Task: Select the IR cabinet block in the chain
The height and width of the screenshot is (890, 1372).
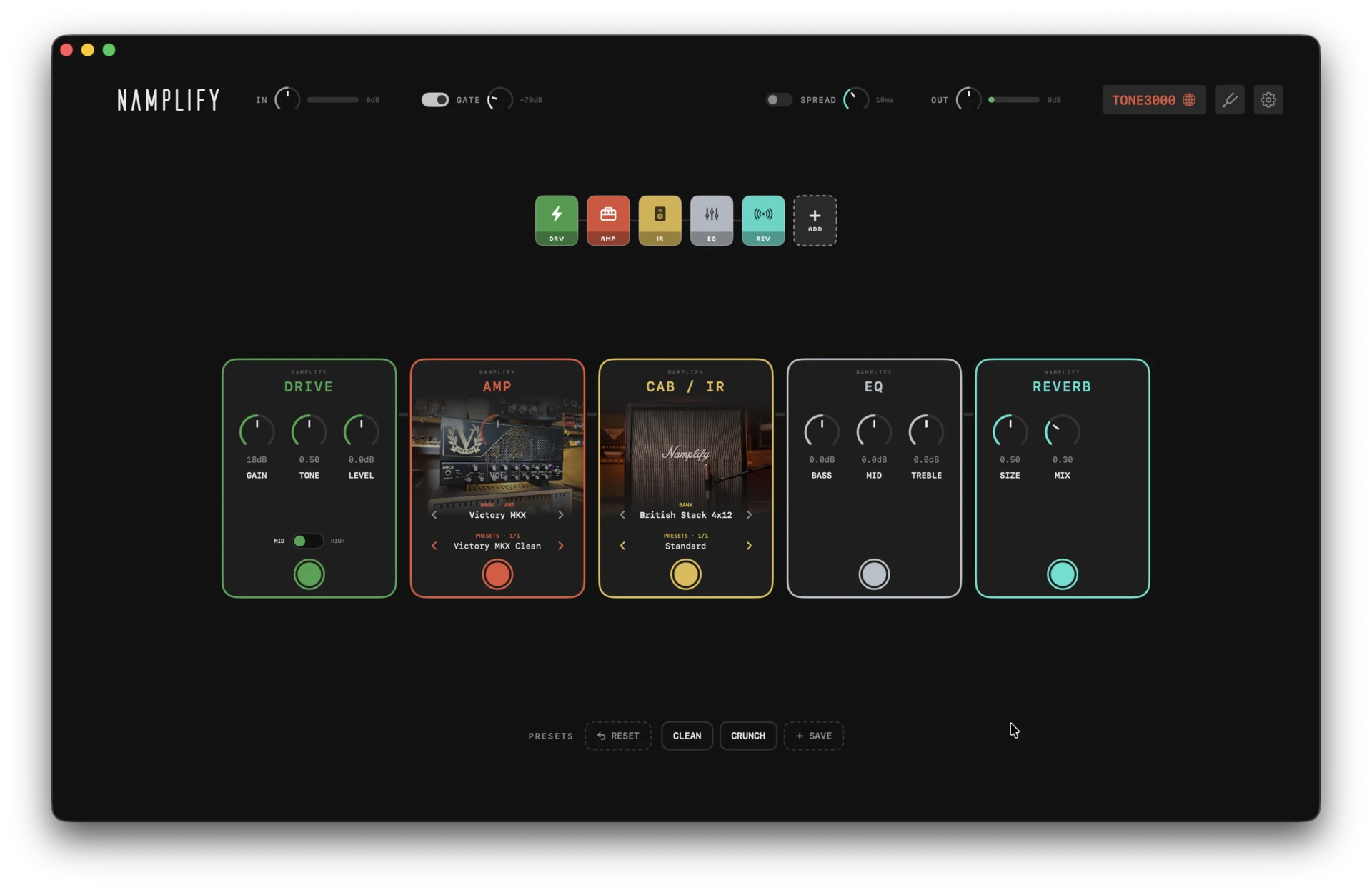Action: [x=660, y=220]
